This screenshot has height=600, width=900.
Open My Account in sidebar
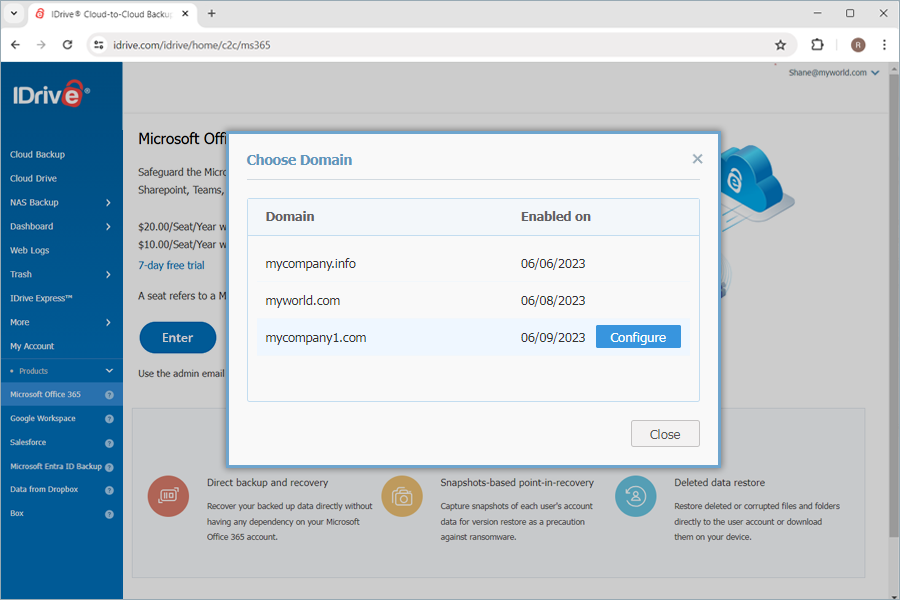32,346
